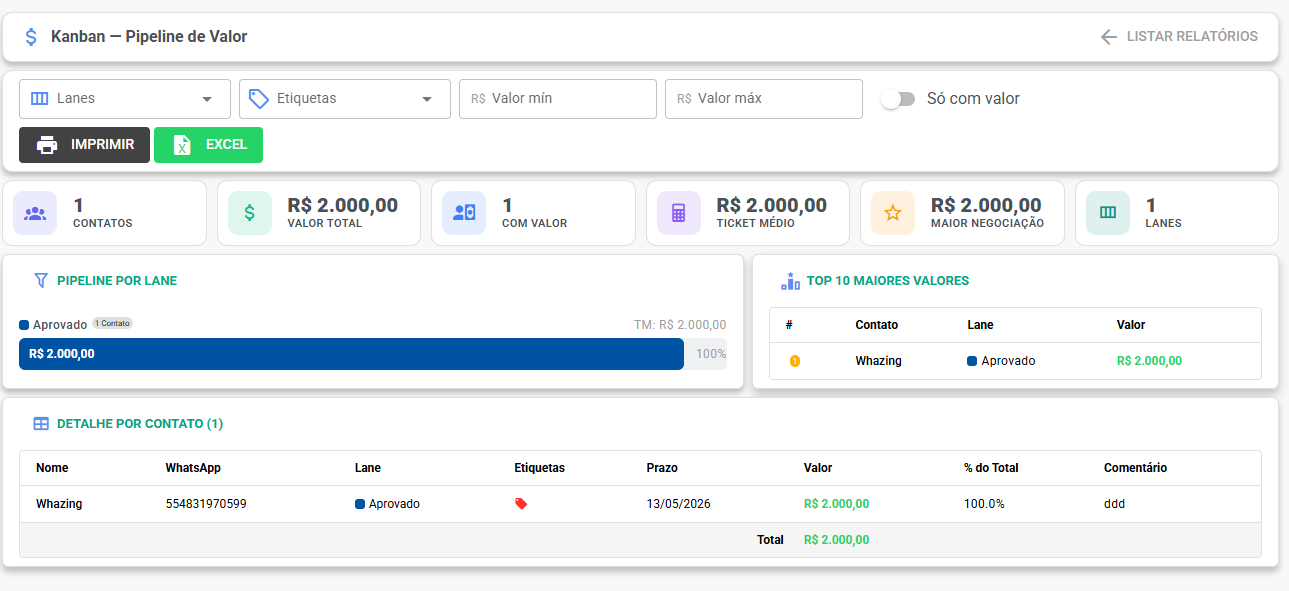Click Whazing name in Detalhe por Contato table
The width and height of the screenshot is (1289, 591).
coord(59,504)
